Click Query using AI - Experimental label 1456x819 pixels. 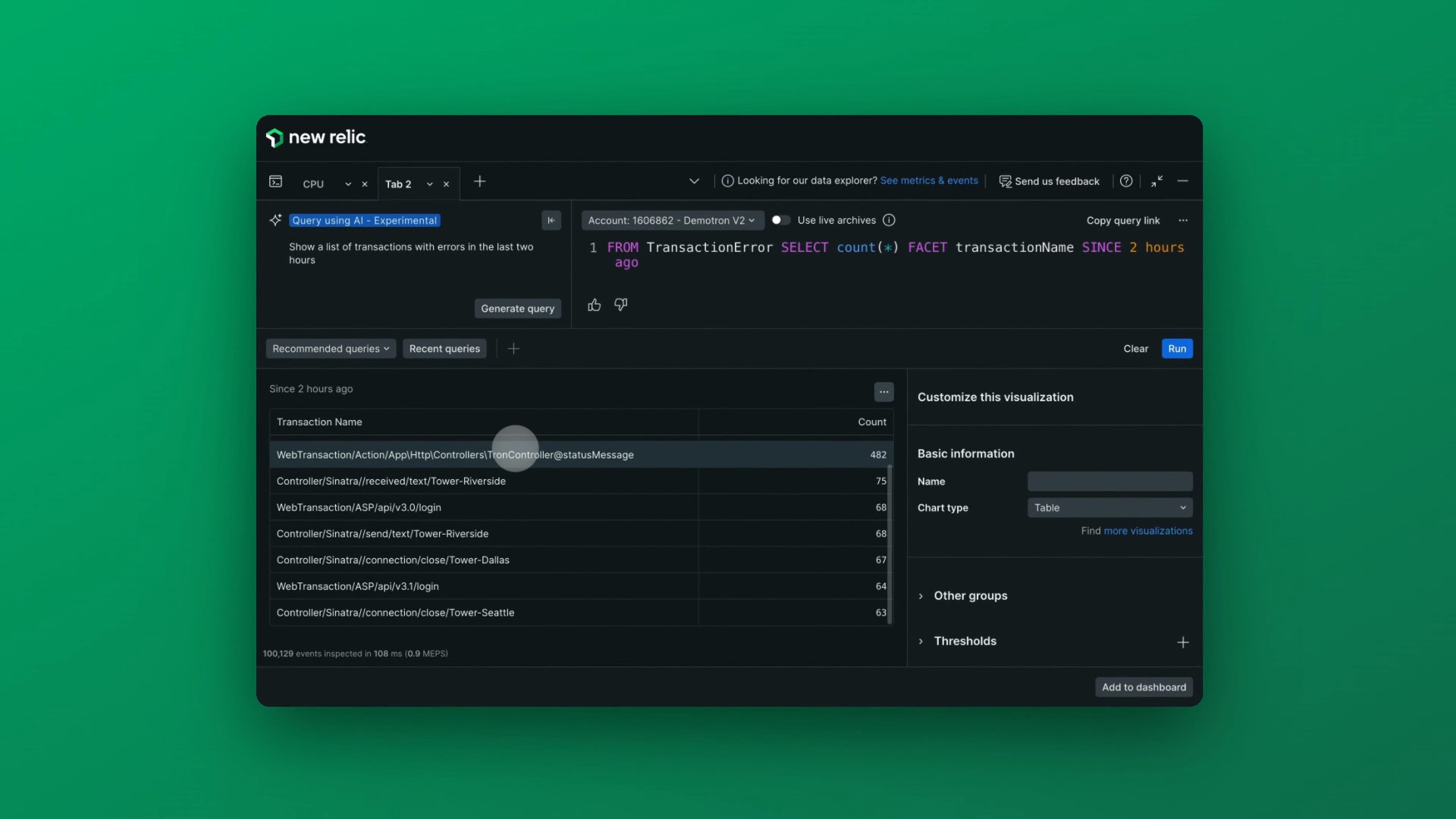click(365, 221)
